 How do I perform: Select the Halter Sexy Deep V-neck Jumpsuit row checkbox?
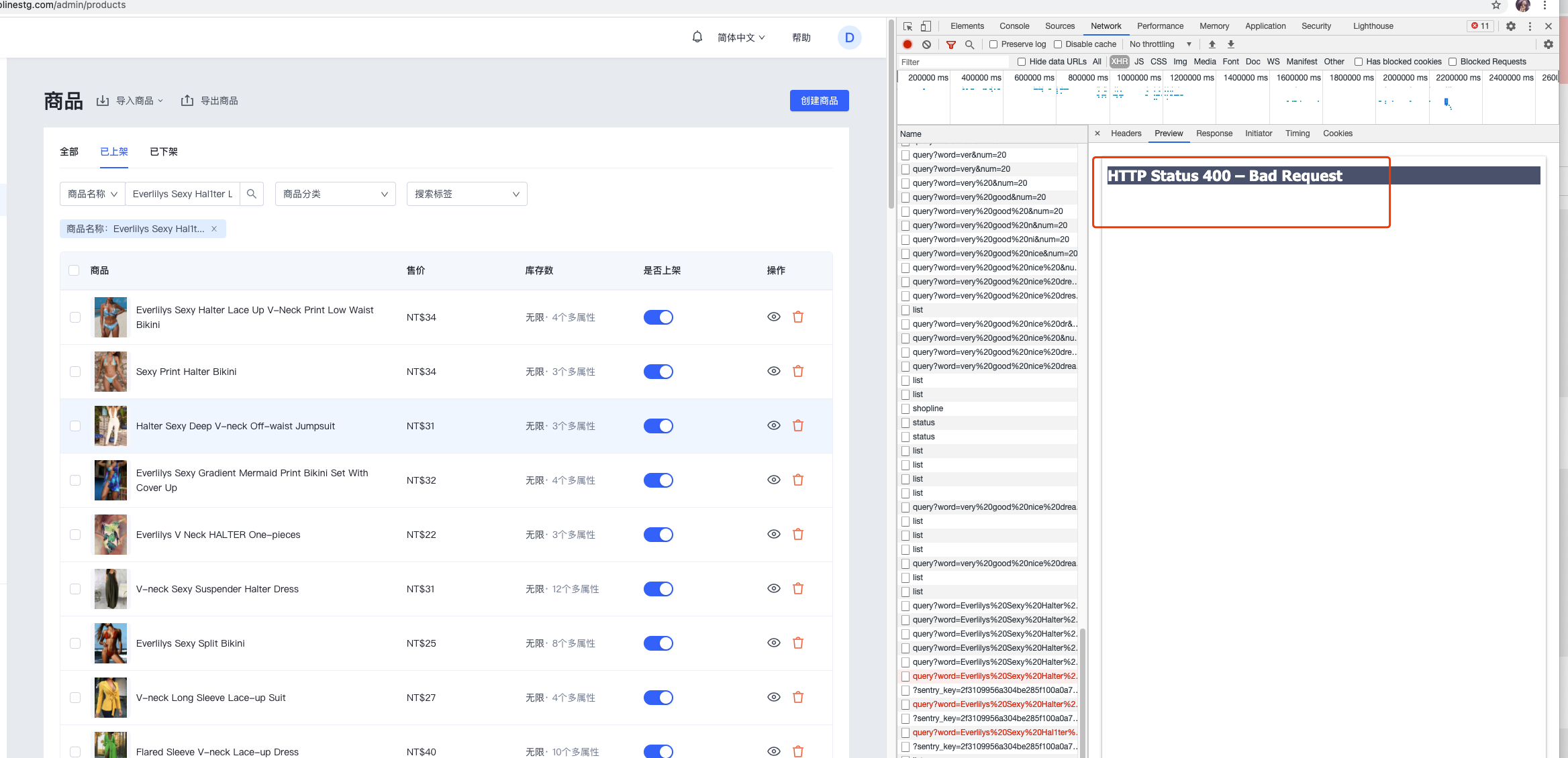click(x=75, y=426)
